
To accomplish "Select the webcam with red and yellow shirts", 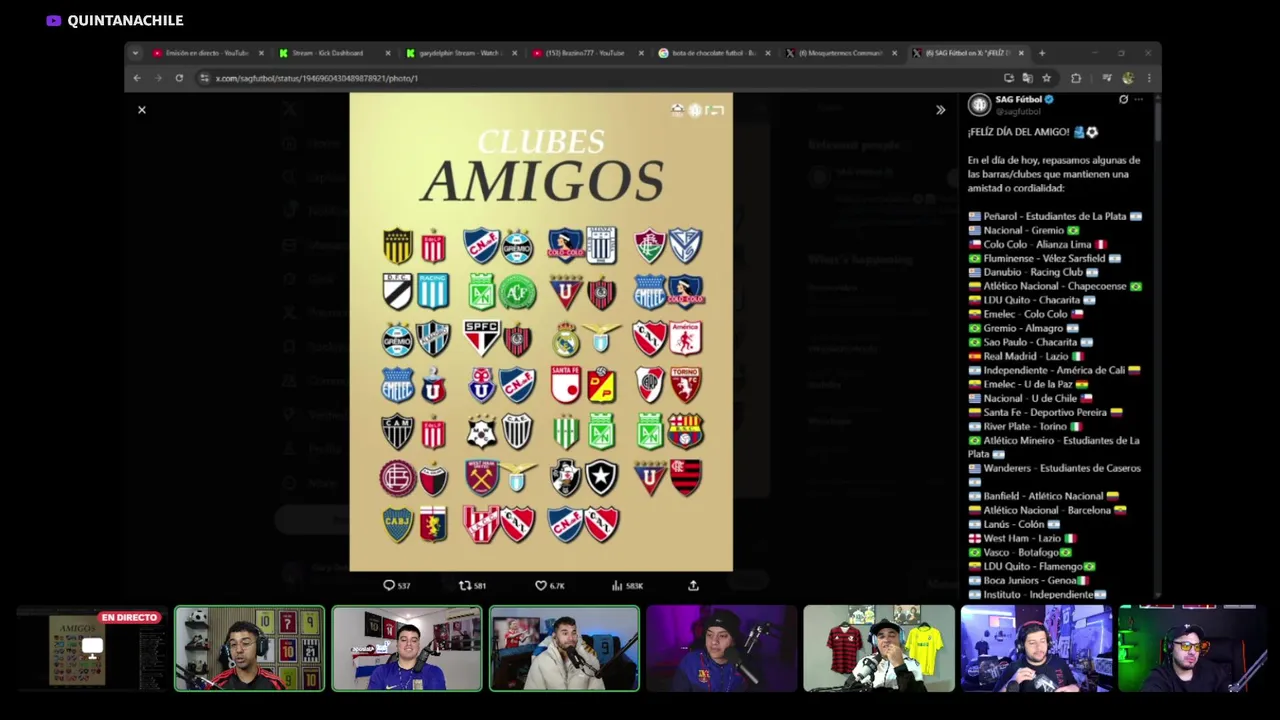I will (879, 648).
